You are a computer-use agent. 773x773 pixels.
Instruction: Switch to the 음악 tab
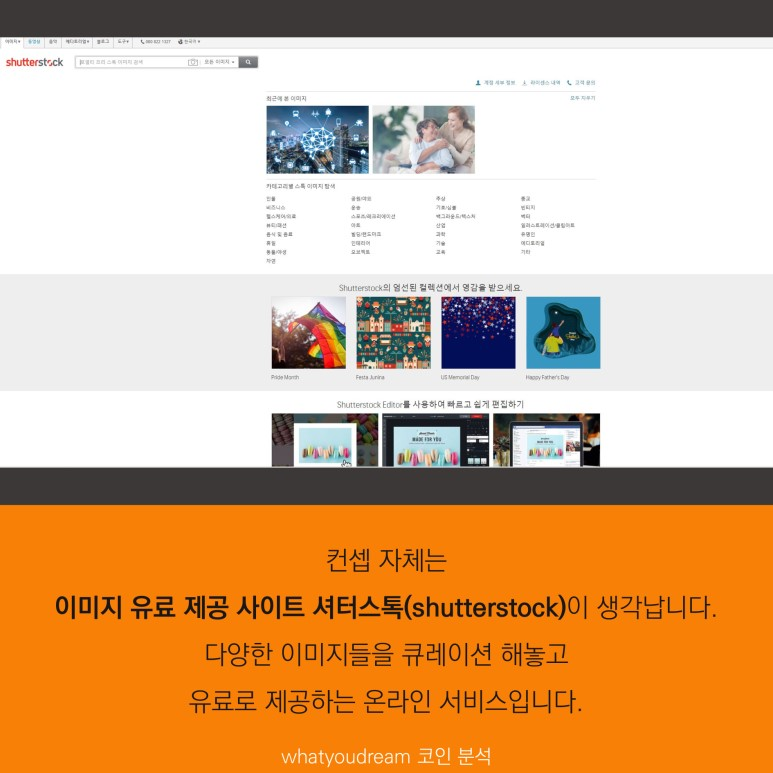(53, 42)
